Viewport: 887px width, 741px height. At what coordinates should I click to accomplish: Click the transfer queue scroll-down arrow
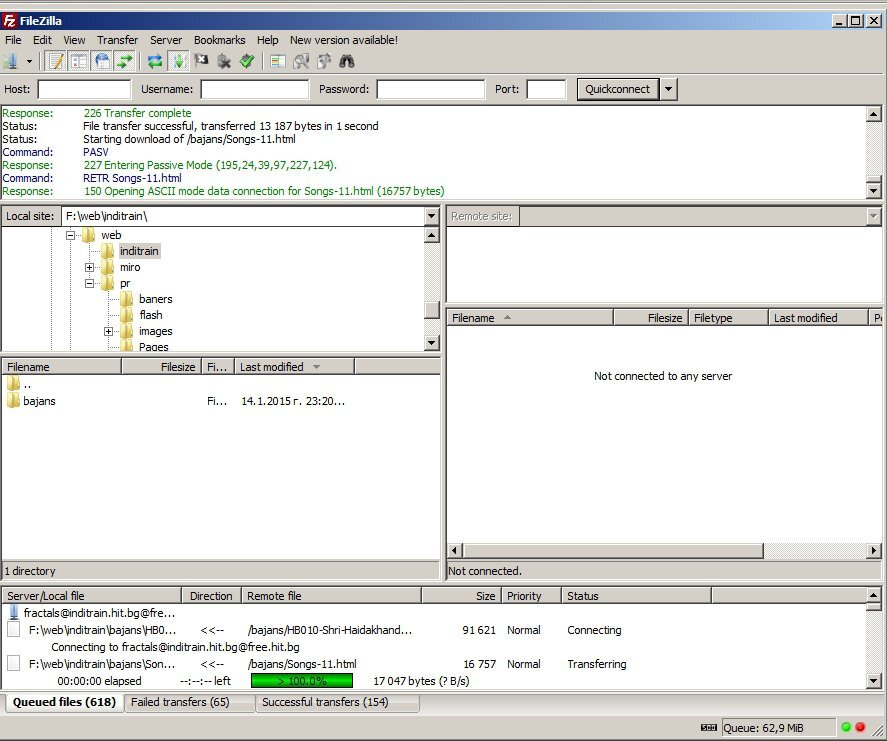[873, 681]
